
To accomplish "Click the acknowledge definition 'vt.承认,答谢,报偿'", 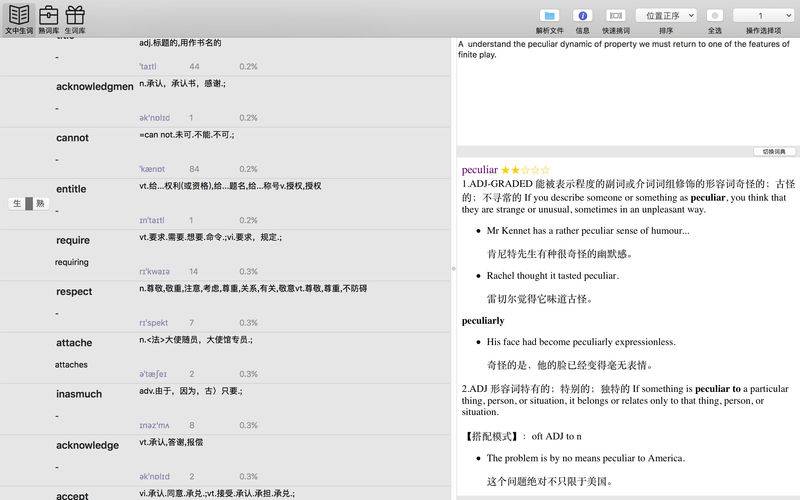I will [171, 442].
